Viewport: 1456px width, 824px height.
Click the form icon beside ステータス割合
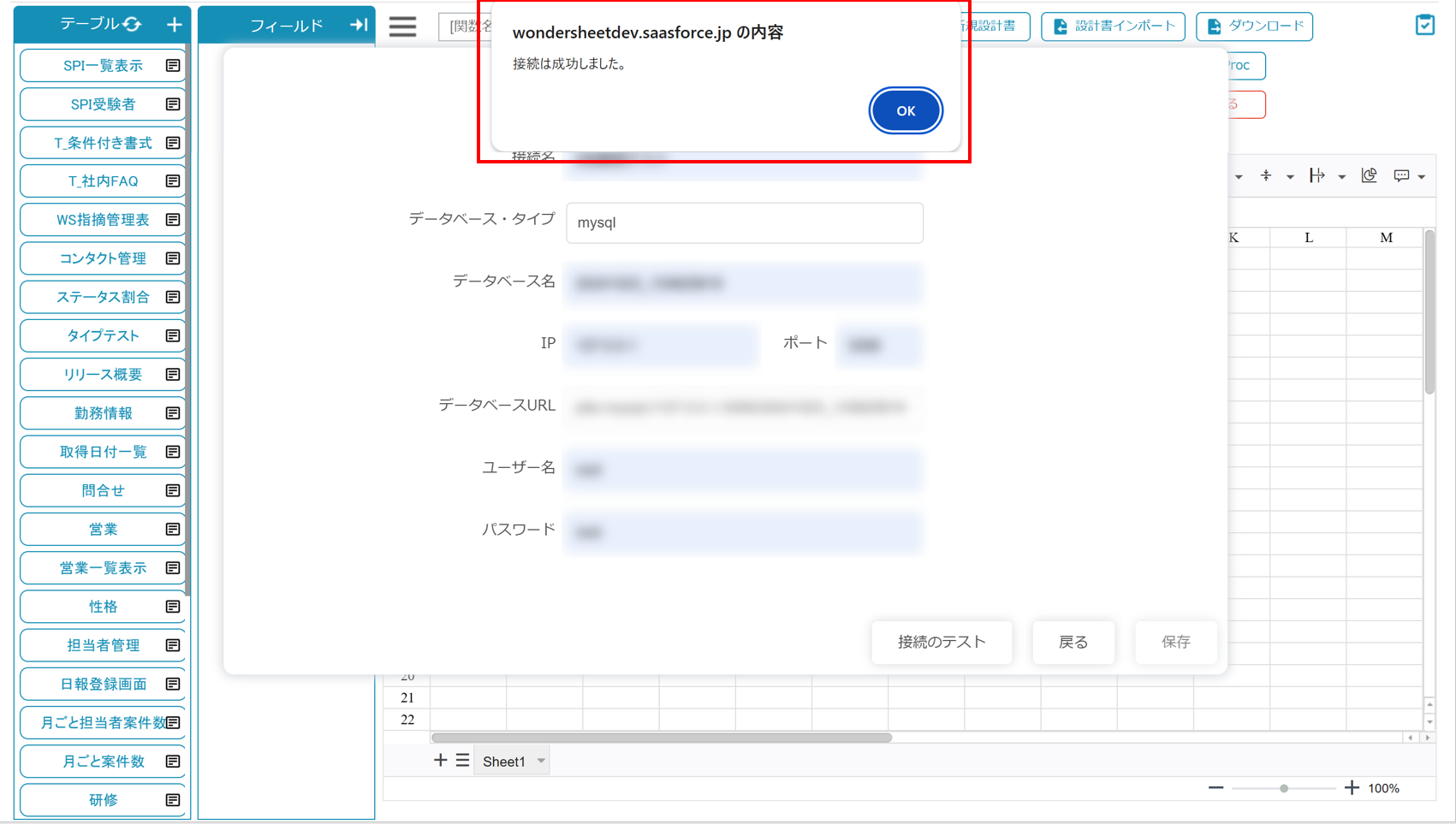tap(173, 297)
